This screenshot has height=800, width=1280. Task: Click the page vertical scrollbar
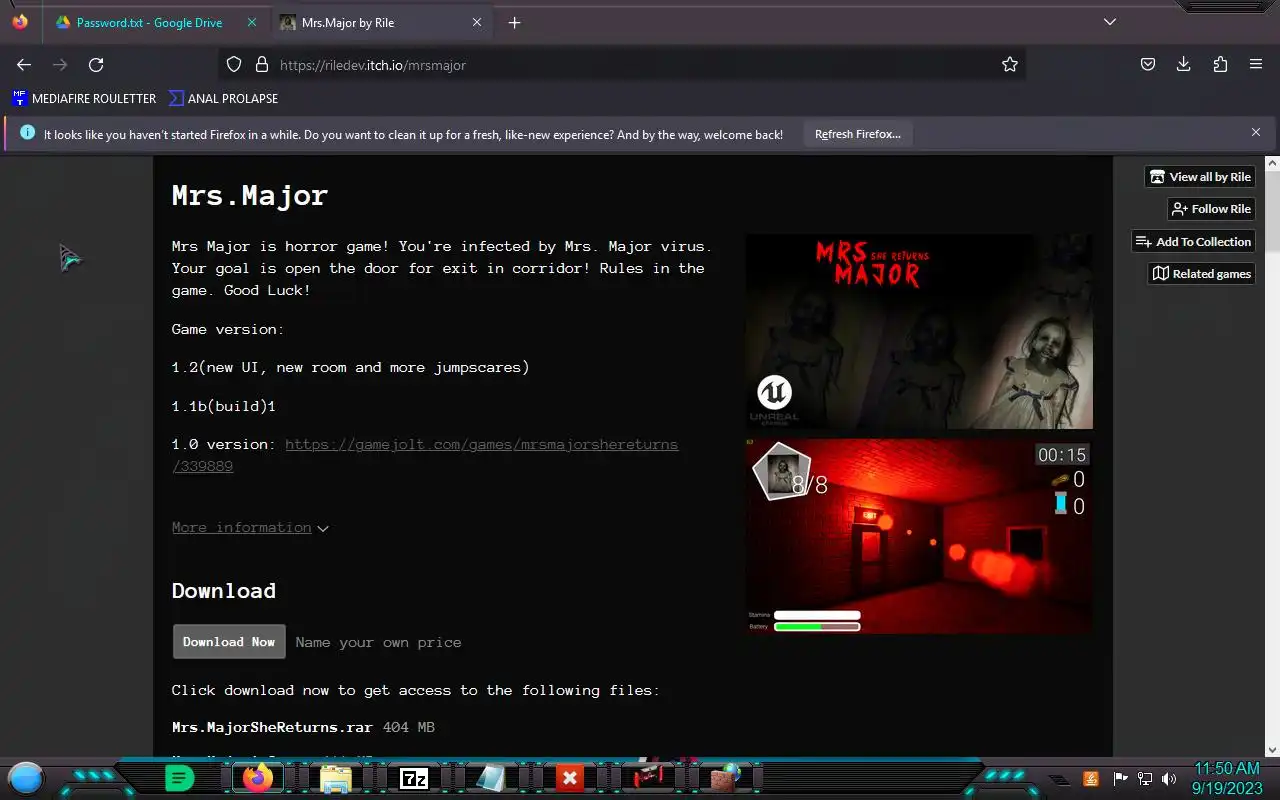pyautogui.click(x=1271, y=455)
